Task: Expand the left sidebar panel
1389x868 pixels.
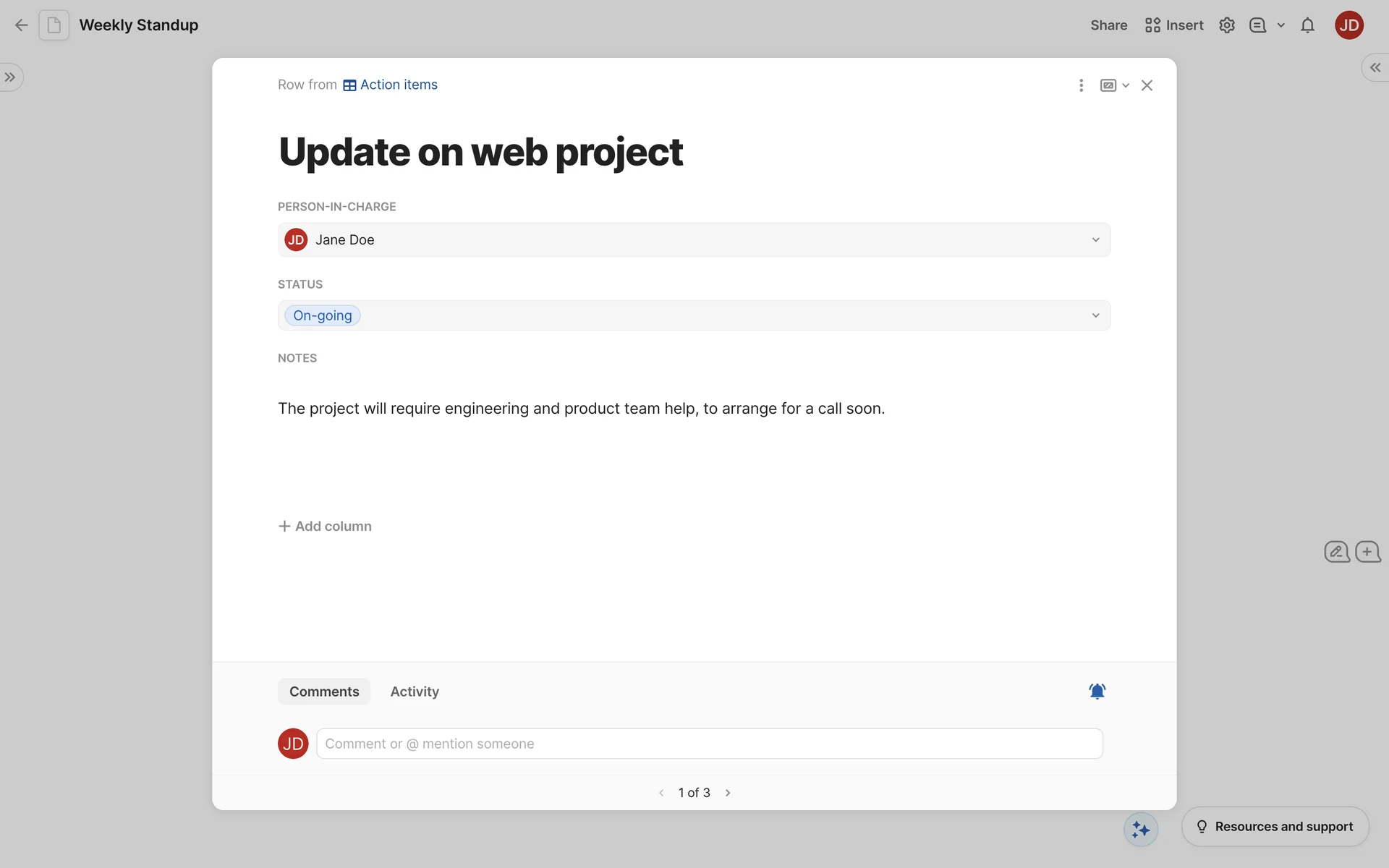Action: 10,77
